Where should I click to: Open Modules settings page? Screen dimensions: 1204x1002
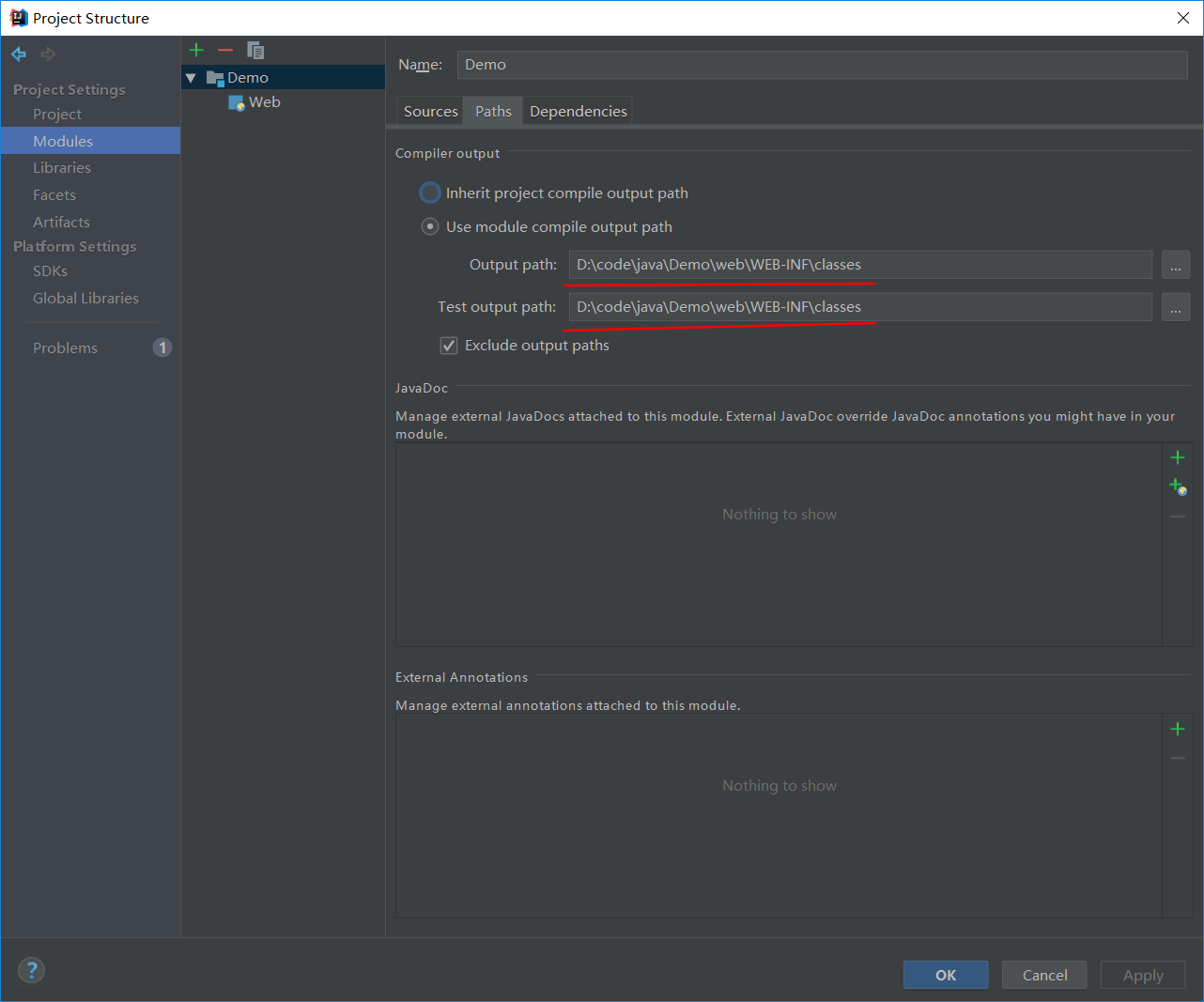pos(90,141)
